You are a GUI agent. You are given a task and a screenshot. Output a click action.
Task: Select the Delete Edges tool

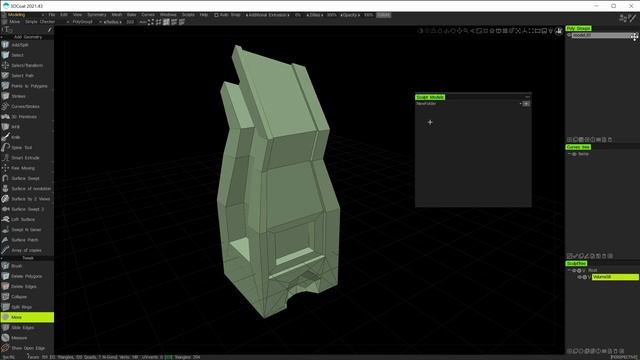(27, 287)
